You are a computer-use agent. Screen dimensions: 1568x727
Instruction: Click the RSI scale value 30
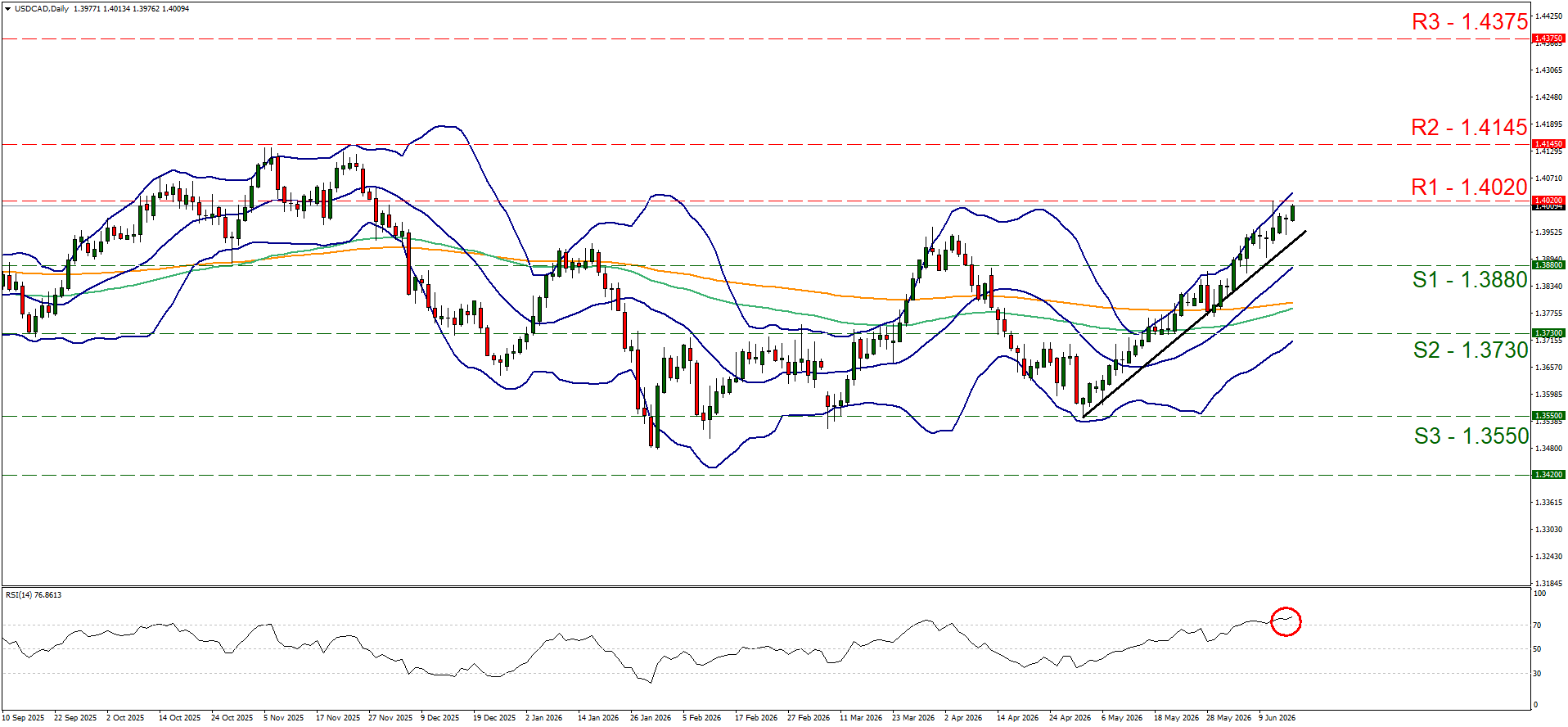(x=1538, y=674)
